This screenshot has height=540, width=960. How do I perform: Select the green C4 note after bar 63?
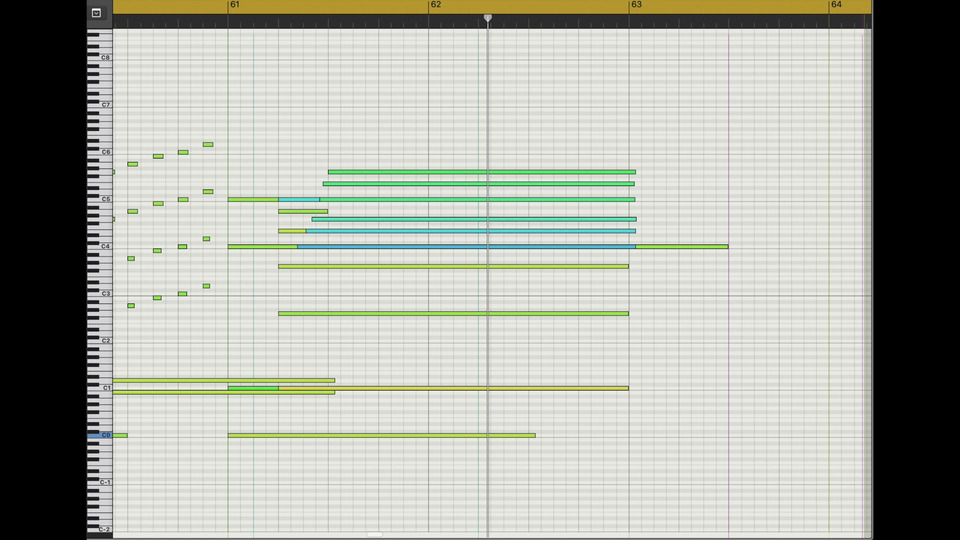[682, 247]
